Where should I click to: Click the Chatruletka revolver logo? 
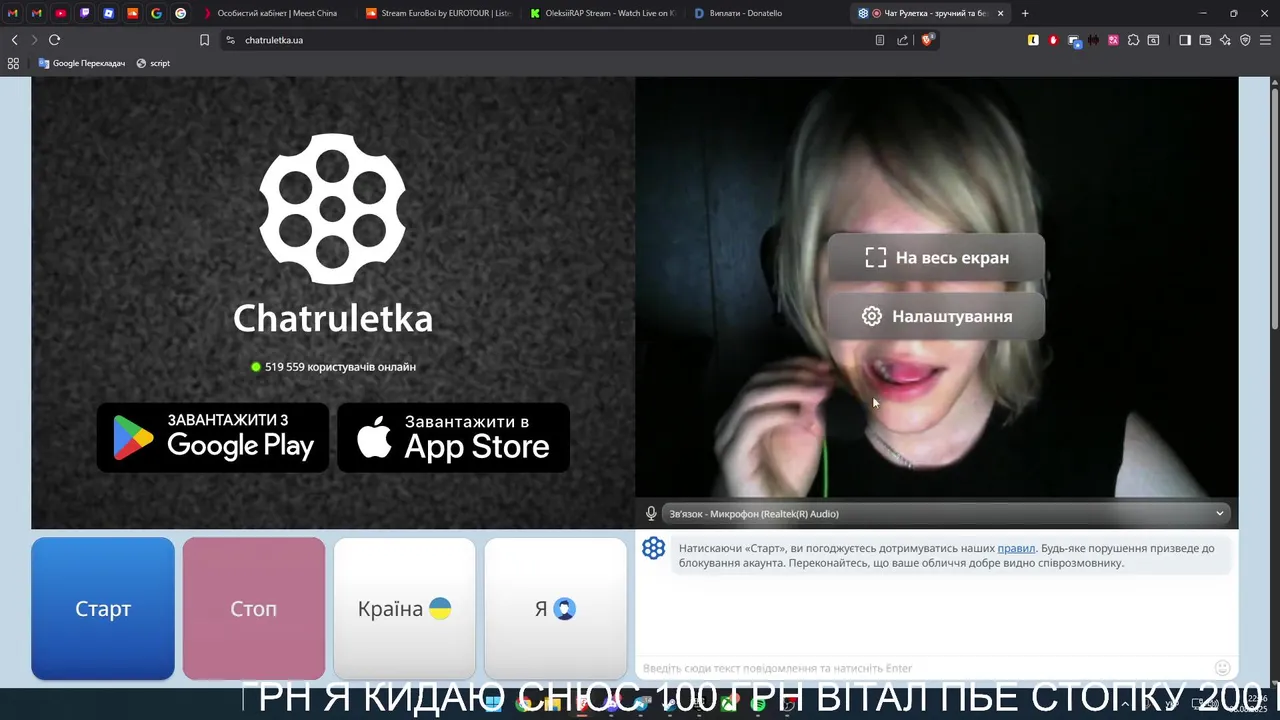(x=332, y=209)
